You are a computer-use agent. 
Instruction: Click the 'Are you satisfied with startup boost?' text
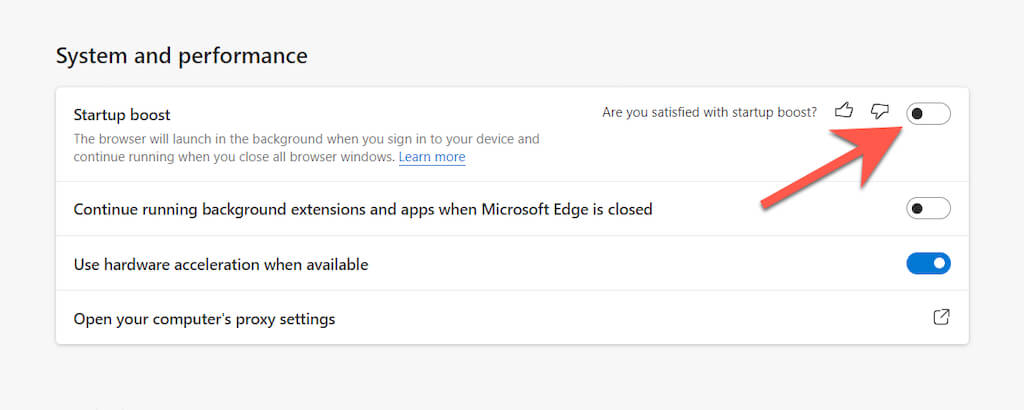709,112
